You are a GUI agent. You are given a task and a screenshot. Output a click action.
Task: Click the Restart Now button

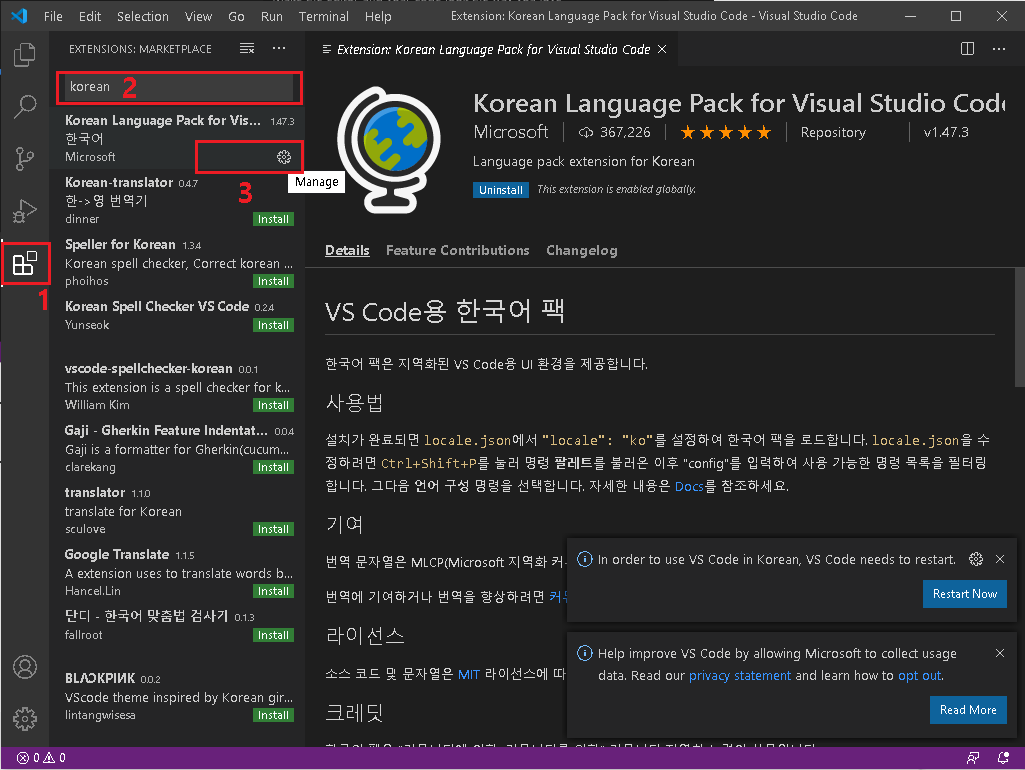(965, 594)
